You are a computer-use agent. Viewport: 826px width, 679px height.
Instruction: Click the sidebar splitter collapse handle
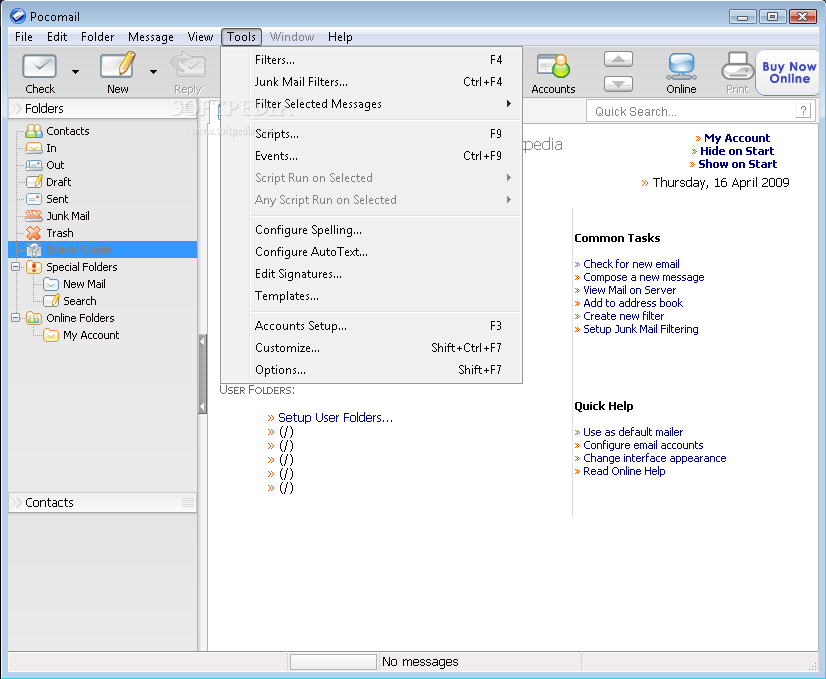coord(202,373)
